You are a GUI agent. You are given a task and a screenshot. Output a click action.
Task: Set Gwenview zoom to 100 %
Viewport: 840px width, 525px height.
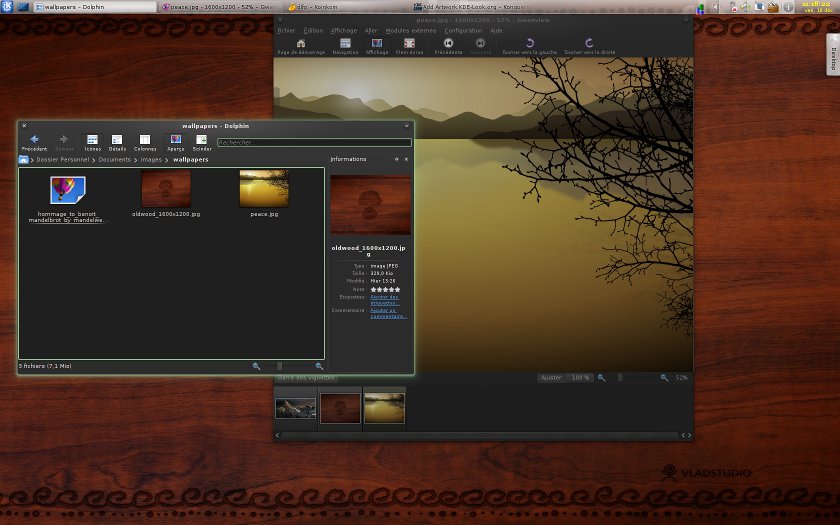point(580,378)
